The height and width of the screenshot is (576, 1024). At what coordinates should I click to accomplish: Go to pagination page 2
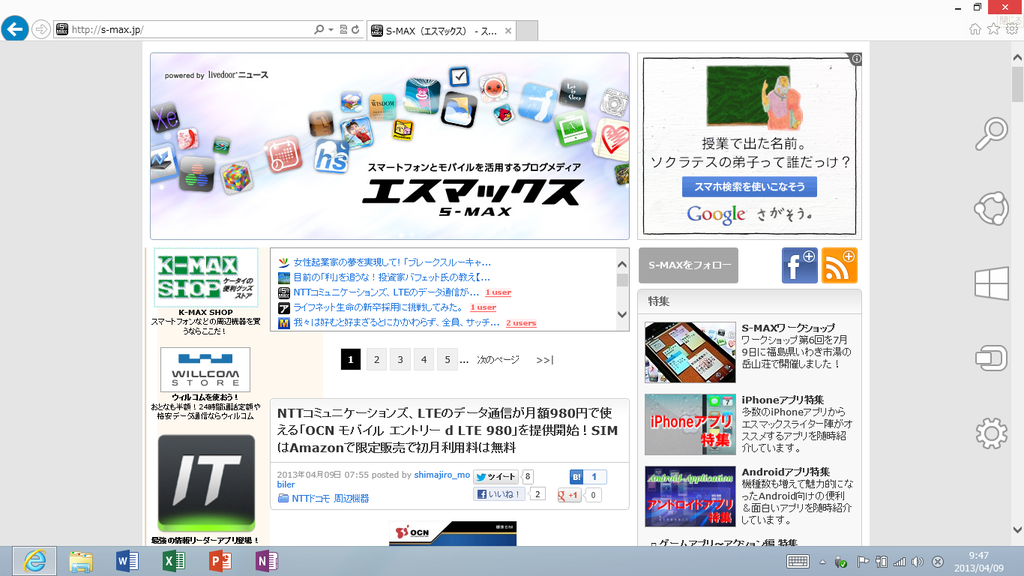pyautogui.click(x=376, y=359)
